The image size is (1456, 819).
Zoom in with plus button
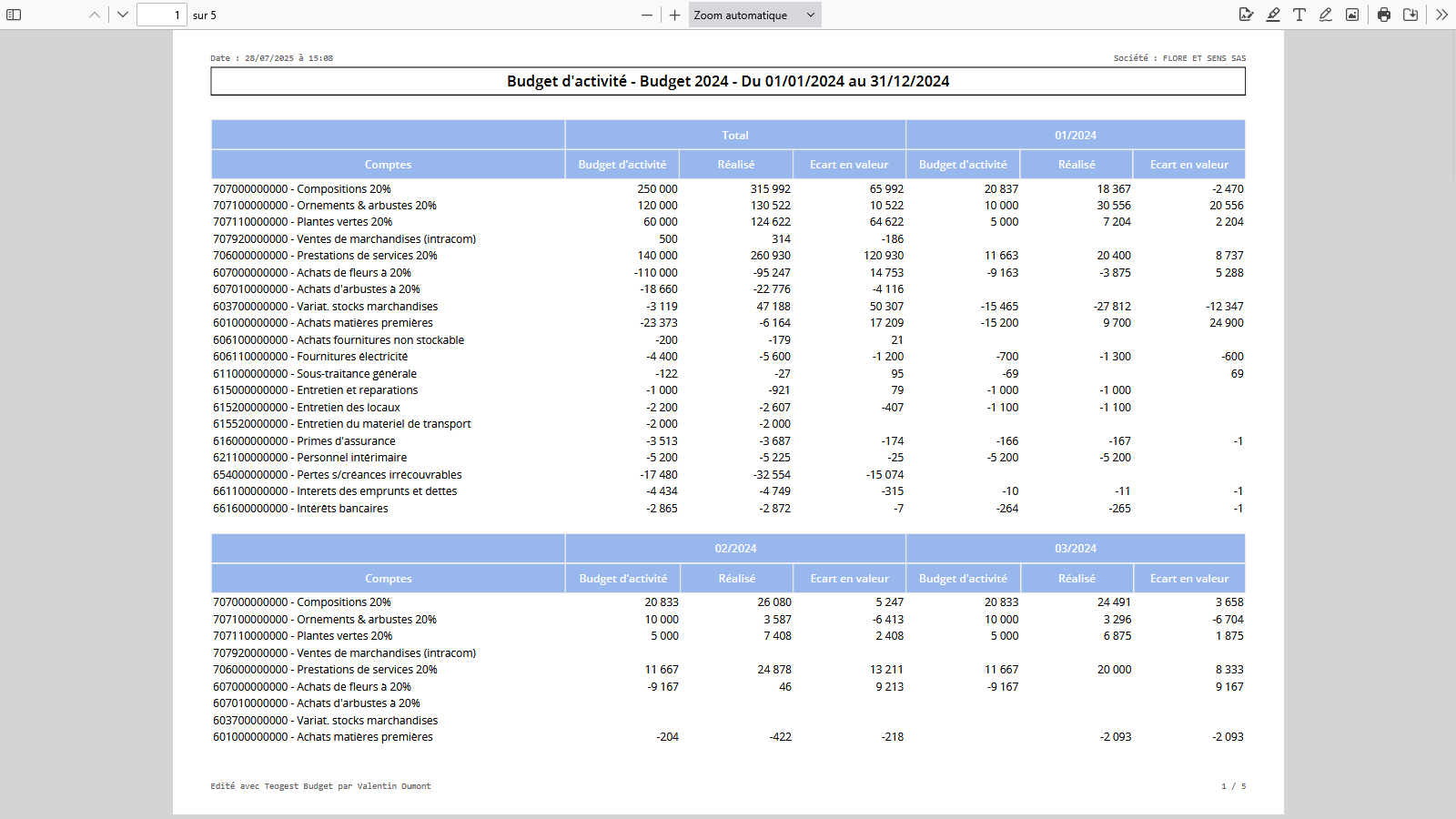[x=674, y=15]
